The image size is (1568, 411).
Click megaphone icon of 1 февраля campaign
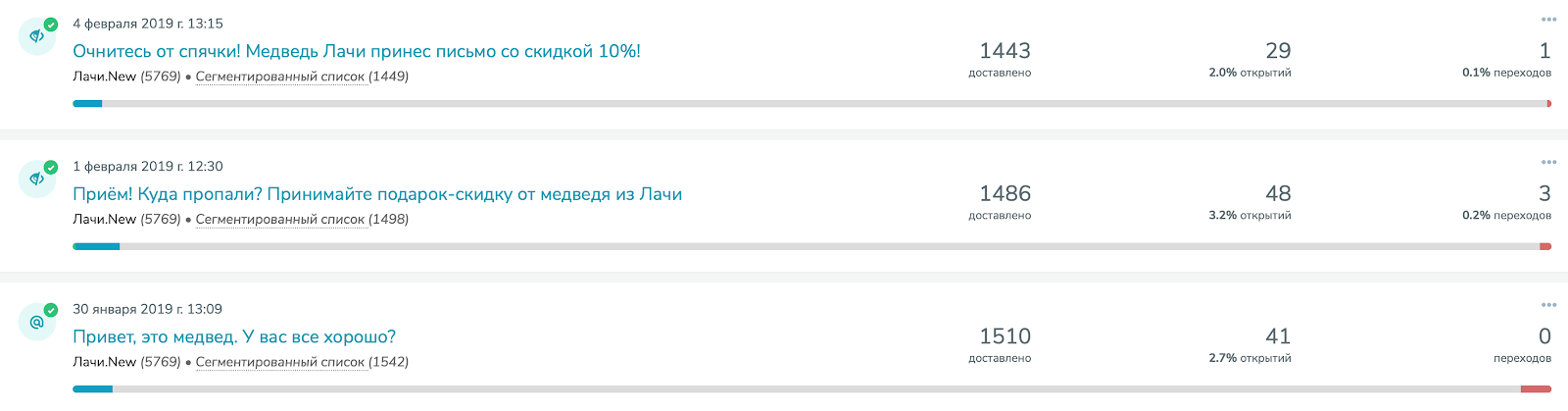(37, 180)
